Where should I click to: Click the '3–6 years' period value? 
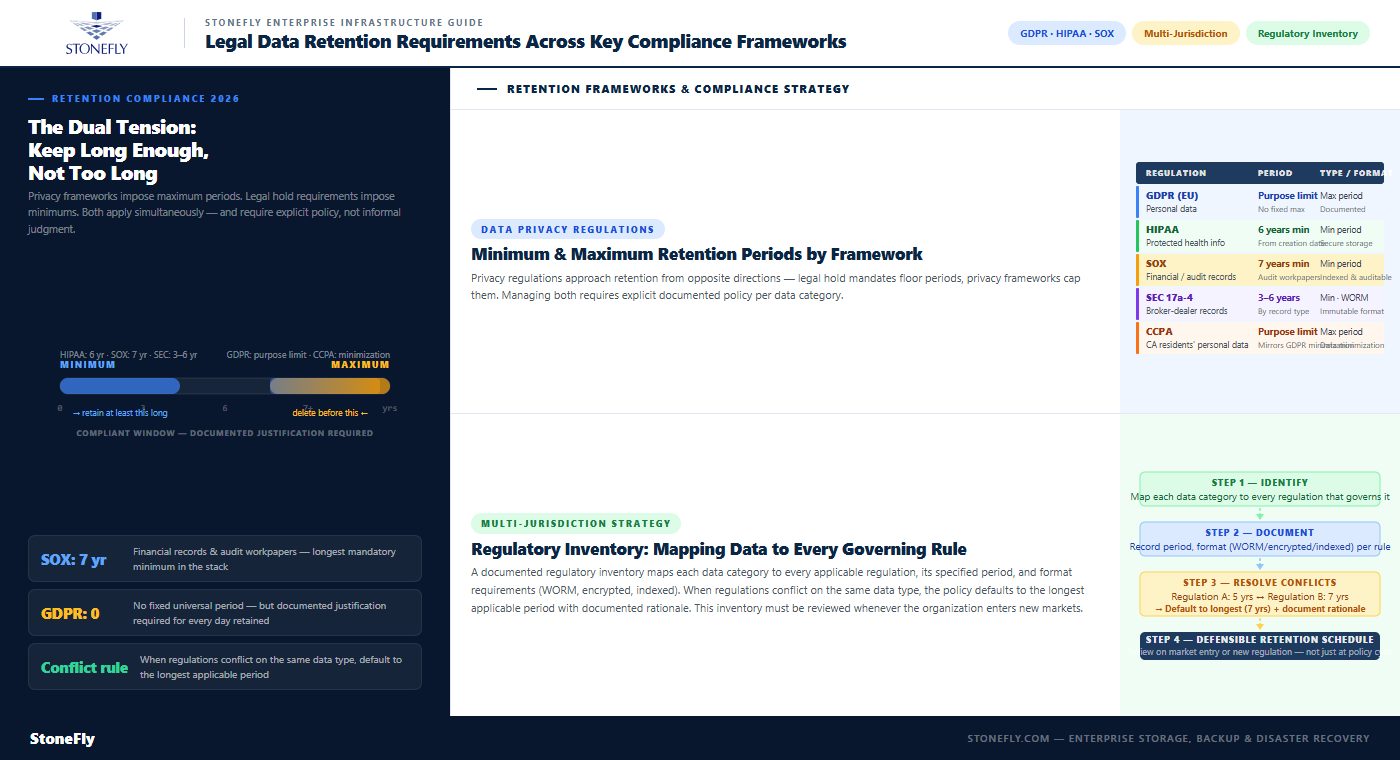(1279, 298)
